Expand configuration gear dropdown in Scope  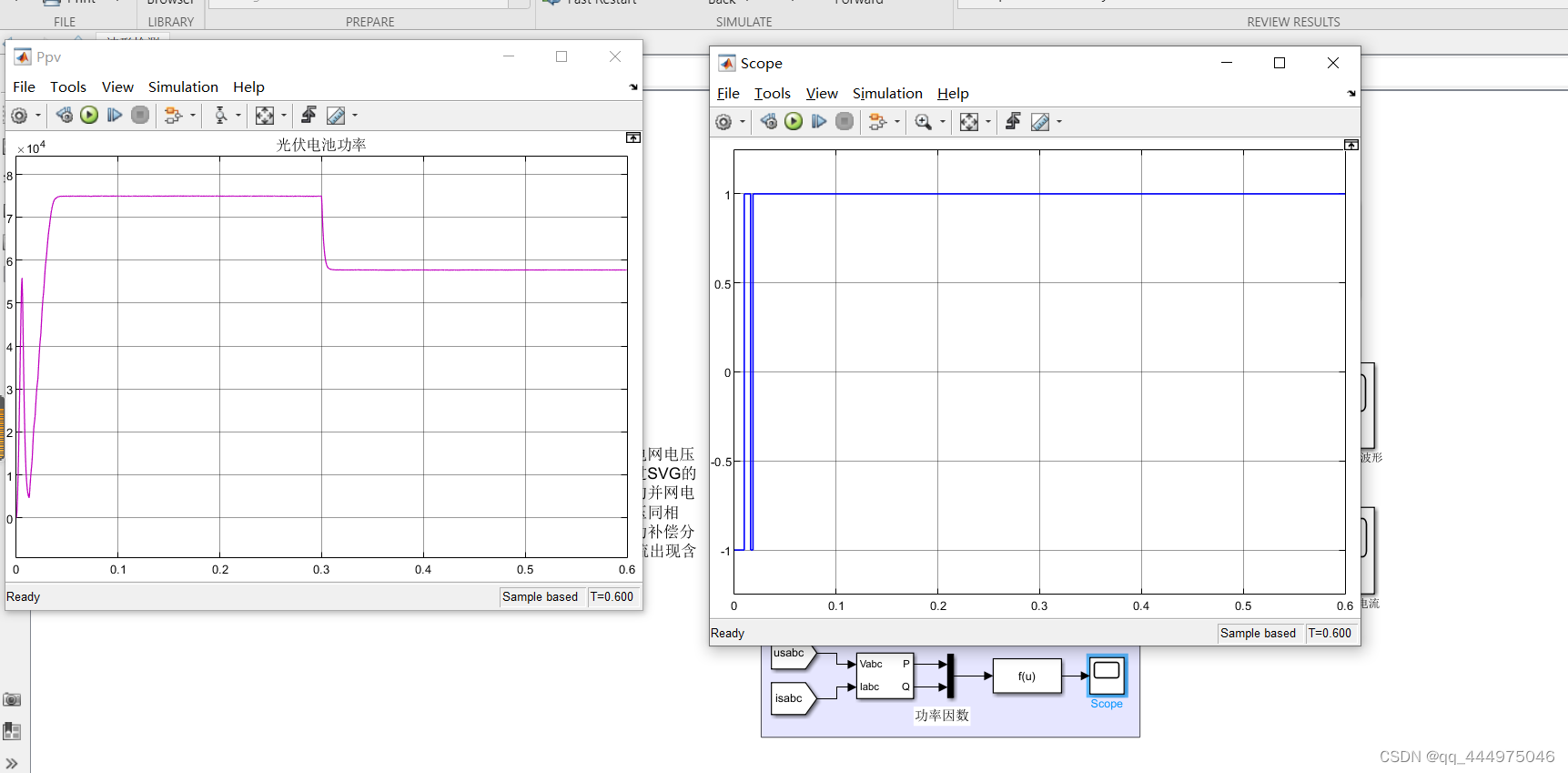coord(743,122)
